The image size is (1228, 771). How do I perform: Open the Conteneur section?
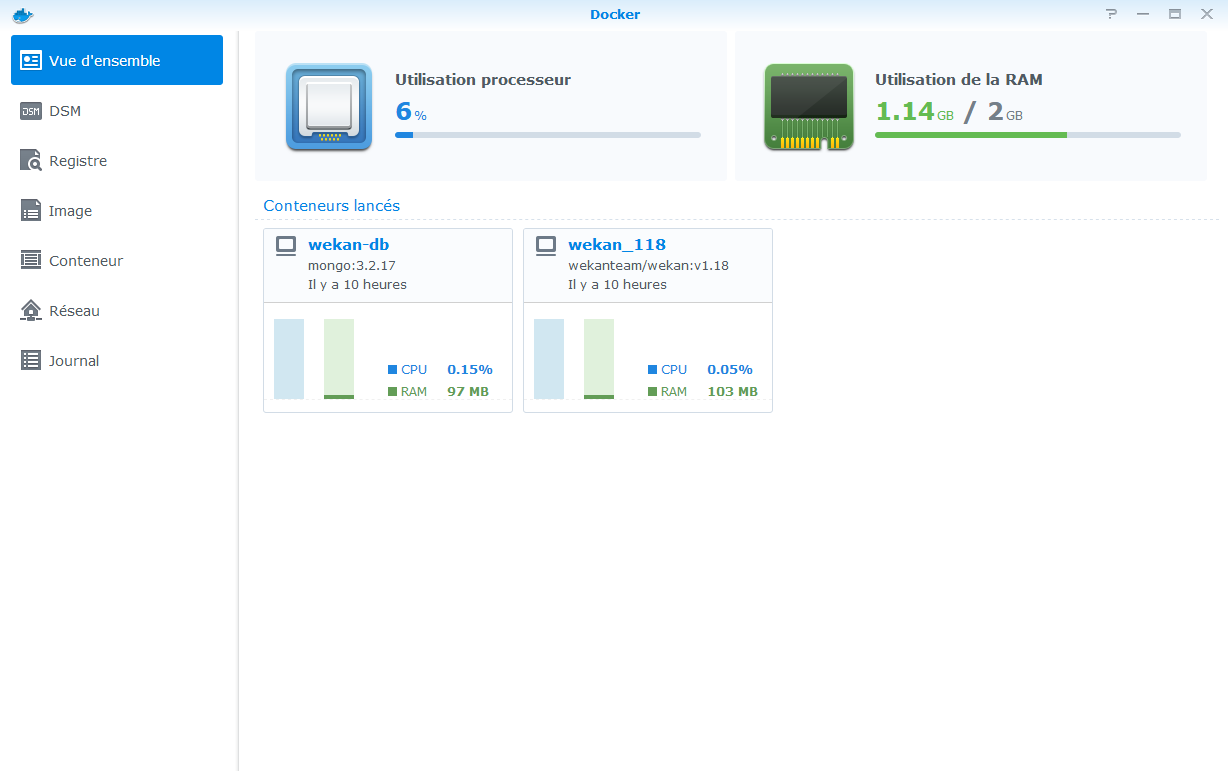[x=117, y=260]
